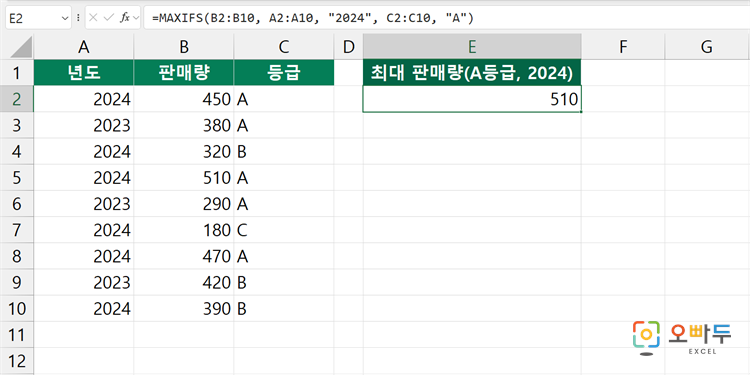Select the grade B cell in row 10
Viewport: 750px width, 375px height.
tap(284, 309)
